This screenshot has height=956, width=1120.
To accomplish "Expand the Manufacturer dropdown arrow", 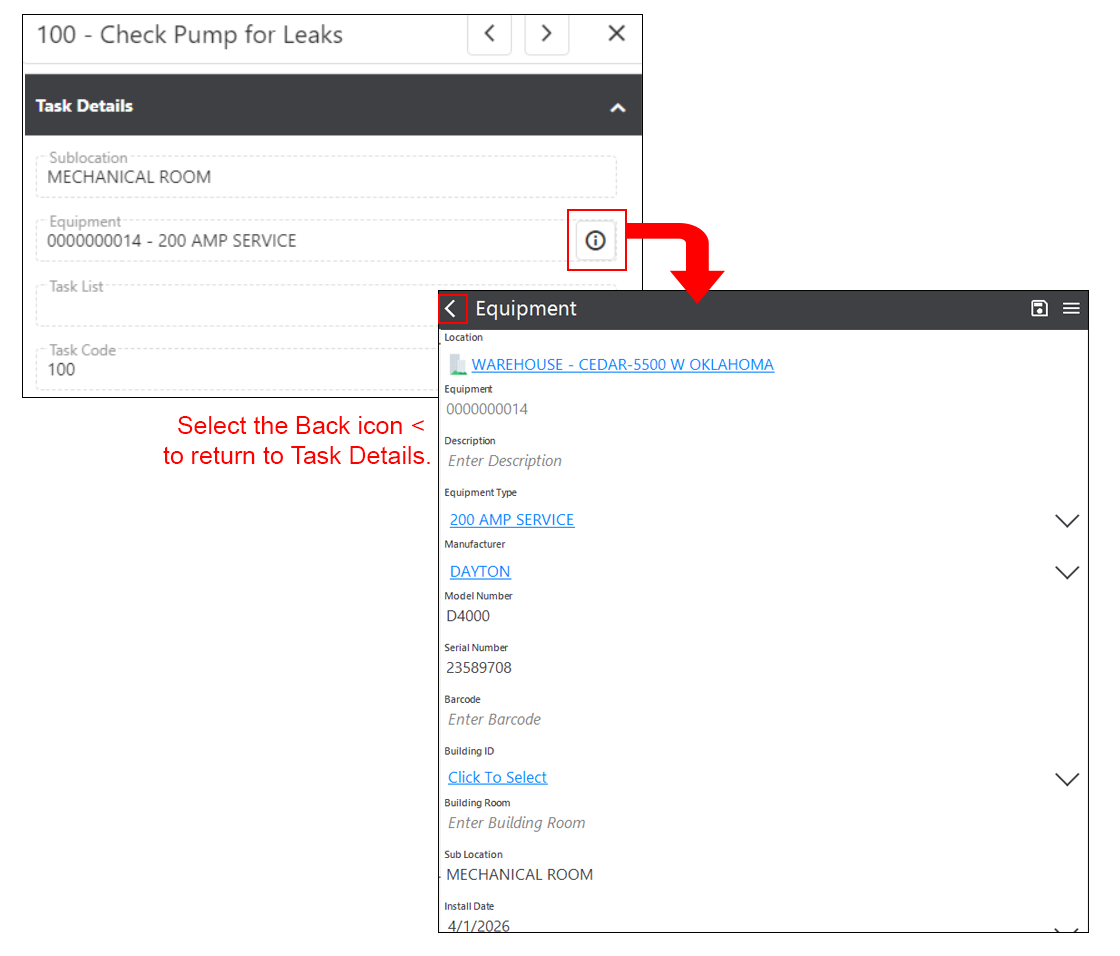I will pos(1067,573).
